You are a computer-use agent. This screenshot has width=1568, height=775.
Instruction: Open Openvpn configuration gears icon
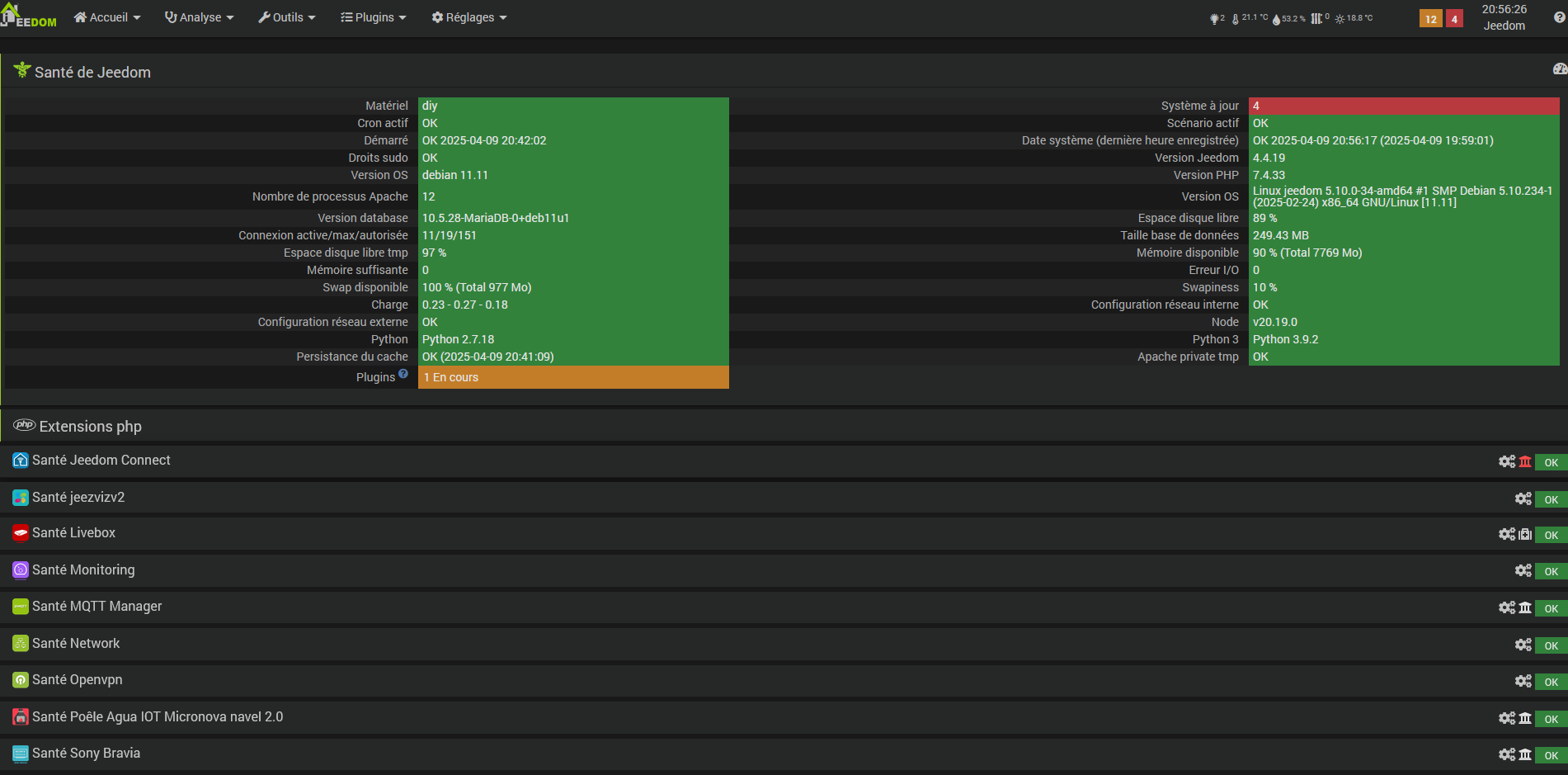tap(1523, 681)
